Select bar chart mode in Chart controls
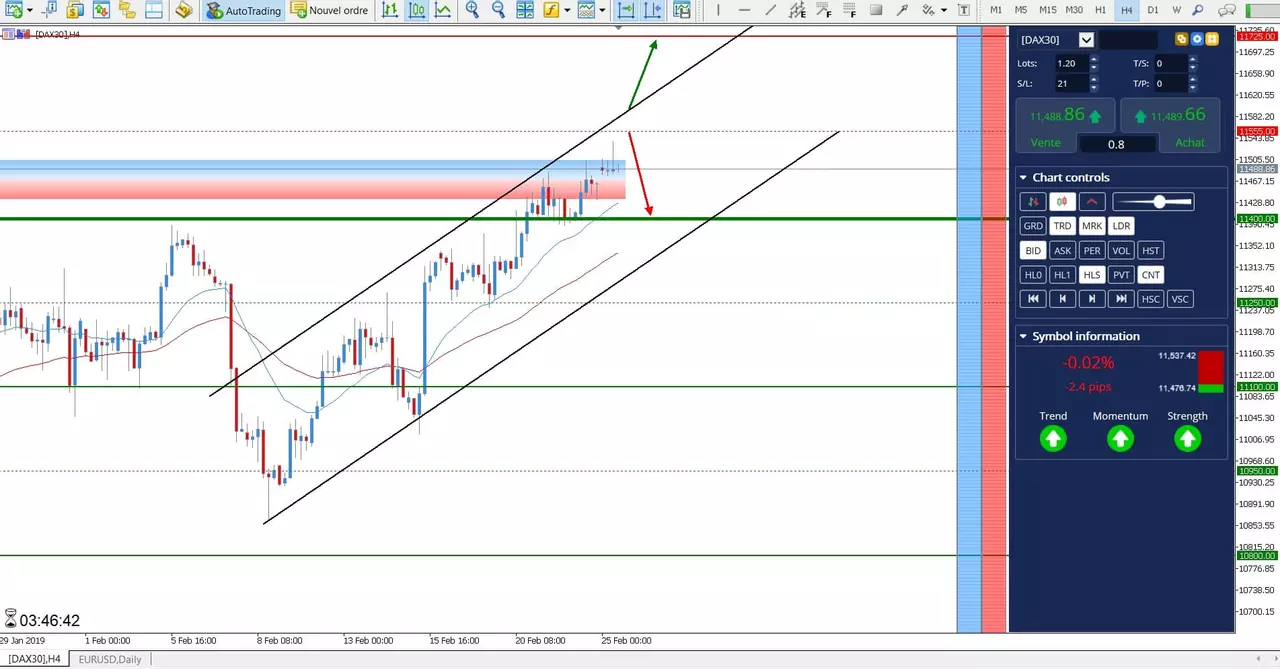This screenshot has width=1280, height=669. 1033,202
